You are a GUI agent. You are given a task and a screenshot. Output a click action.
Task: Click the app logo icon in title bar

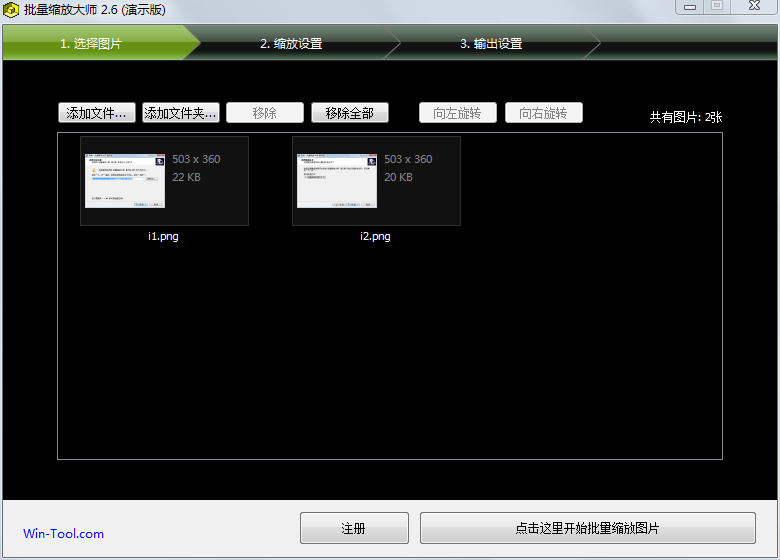coord(11,9)
